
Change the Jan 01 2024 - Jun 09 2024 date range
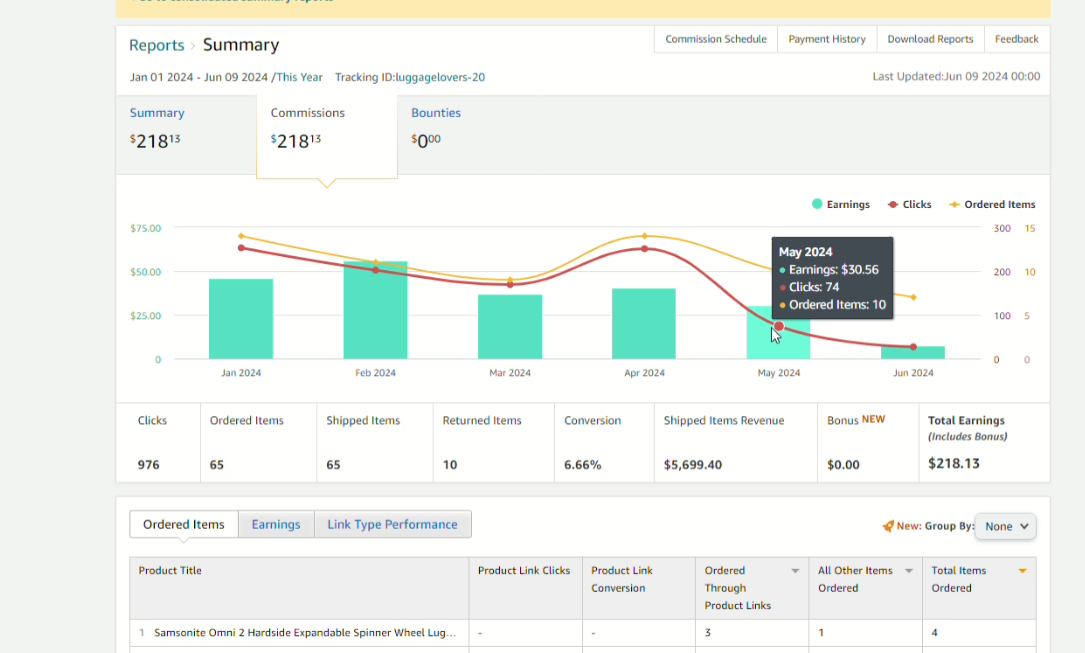[226, 77]
